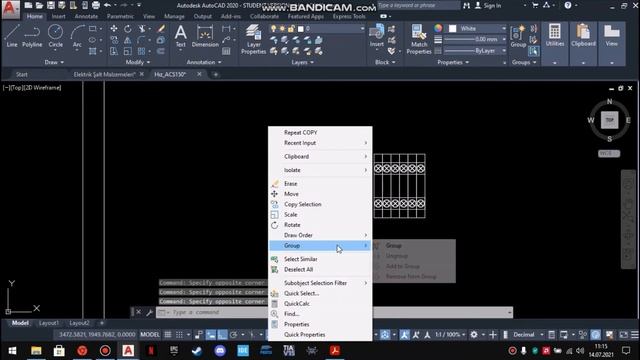The width and height of the screenshot is (640, 360).
Task: Click the Ellipse draw tool icon
Action: click(93, 40)
